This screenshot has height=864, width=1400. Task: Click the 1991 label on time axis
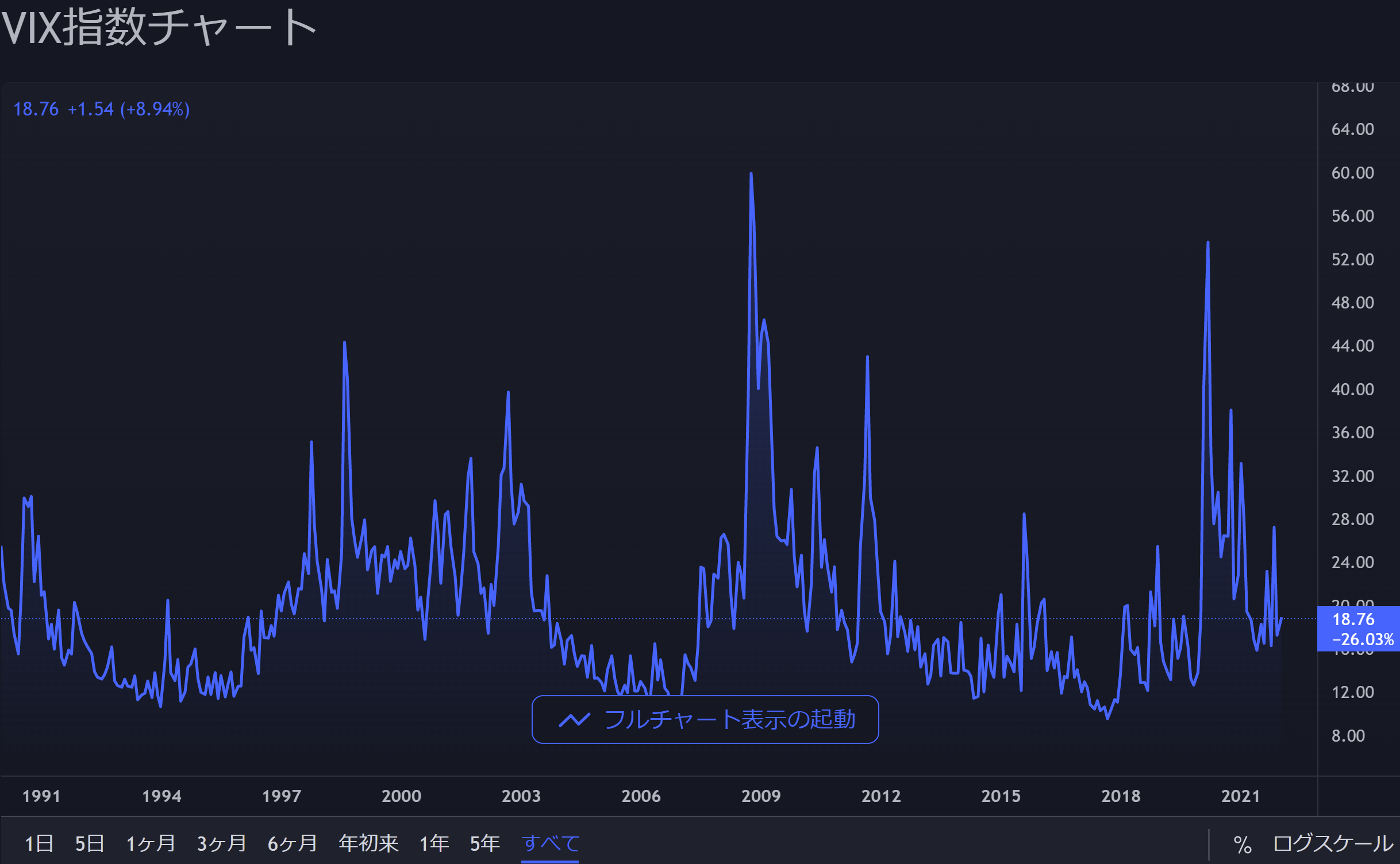(x=41, y=796)
